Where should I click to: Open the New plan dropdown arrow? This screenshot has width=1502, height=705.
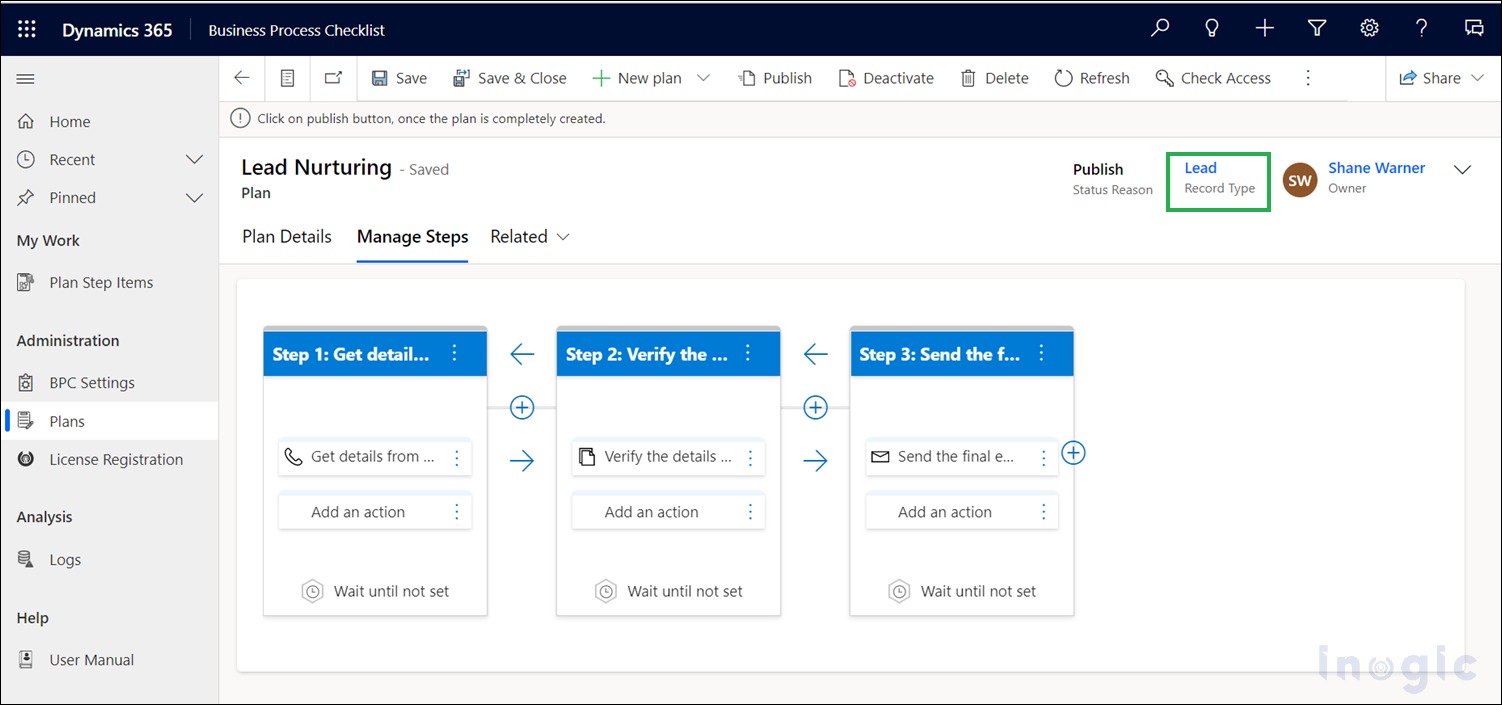(703, 78)
